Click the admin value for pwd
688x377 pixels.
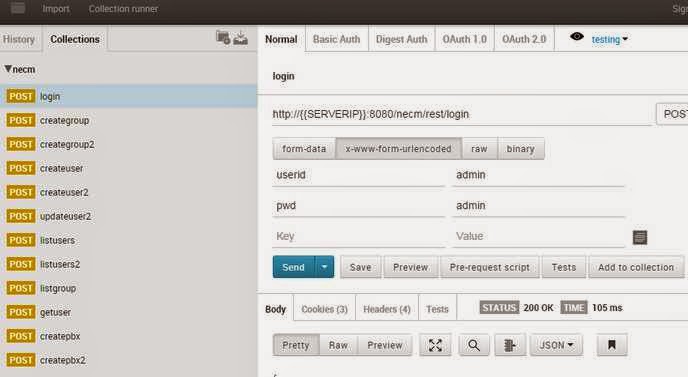click(538, 206)
